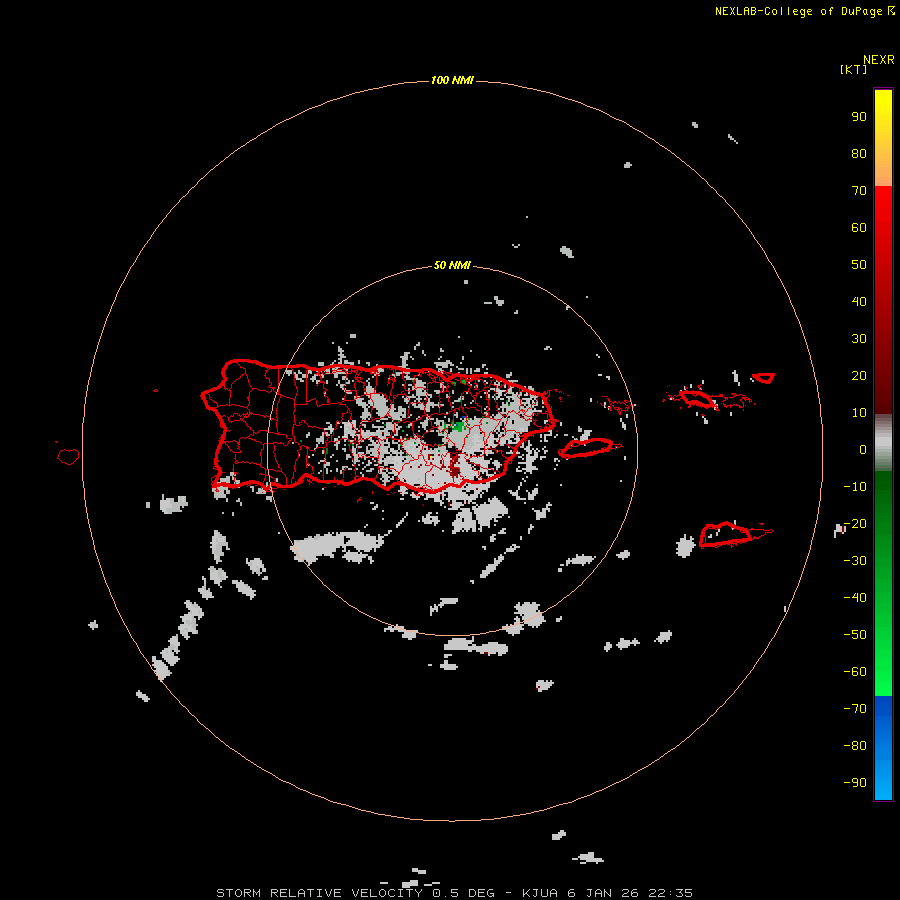Click the gray zero-velocity band on the color bar

point(883,443)
